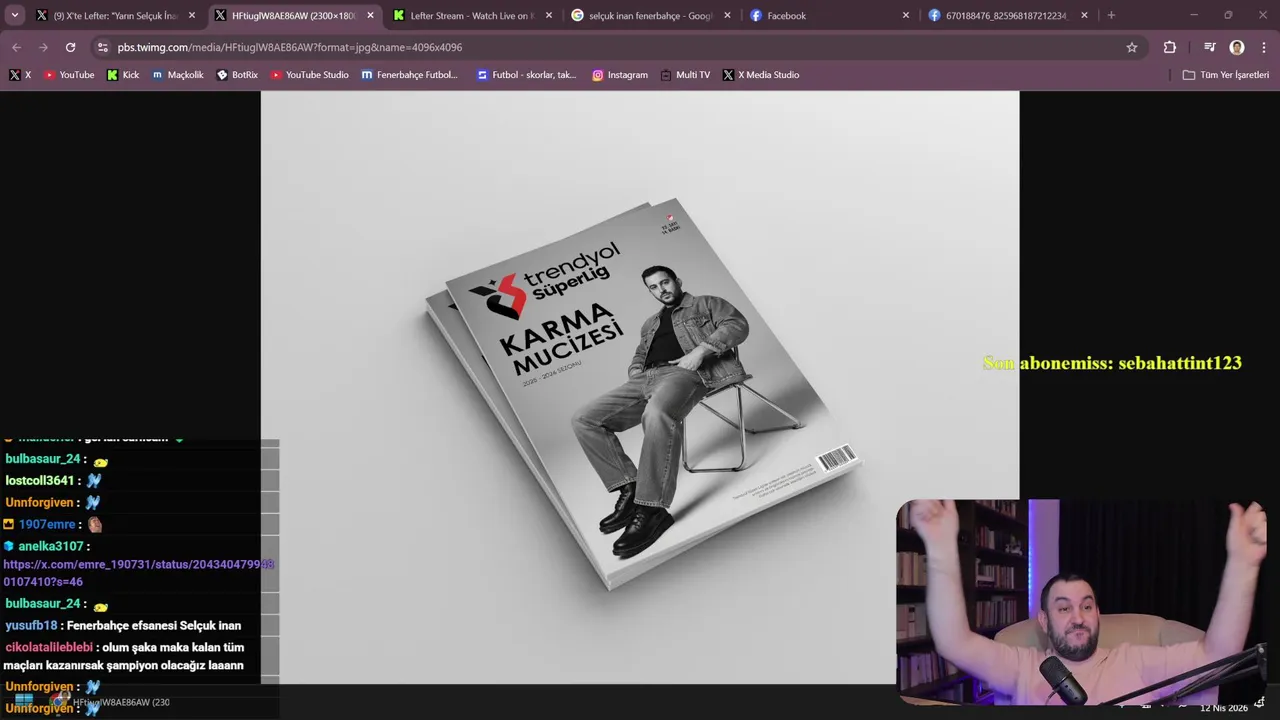
Task: Switch to the 670188476 image tab
Action: pyautogui.click(x=1007, y=16)
